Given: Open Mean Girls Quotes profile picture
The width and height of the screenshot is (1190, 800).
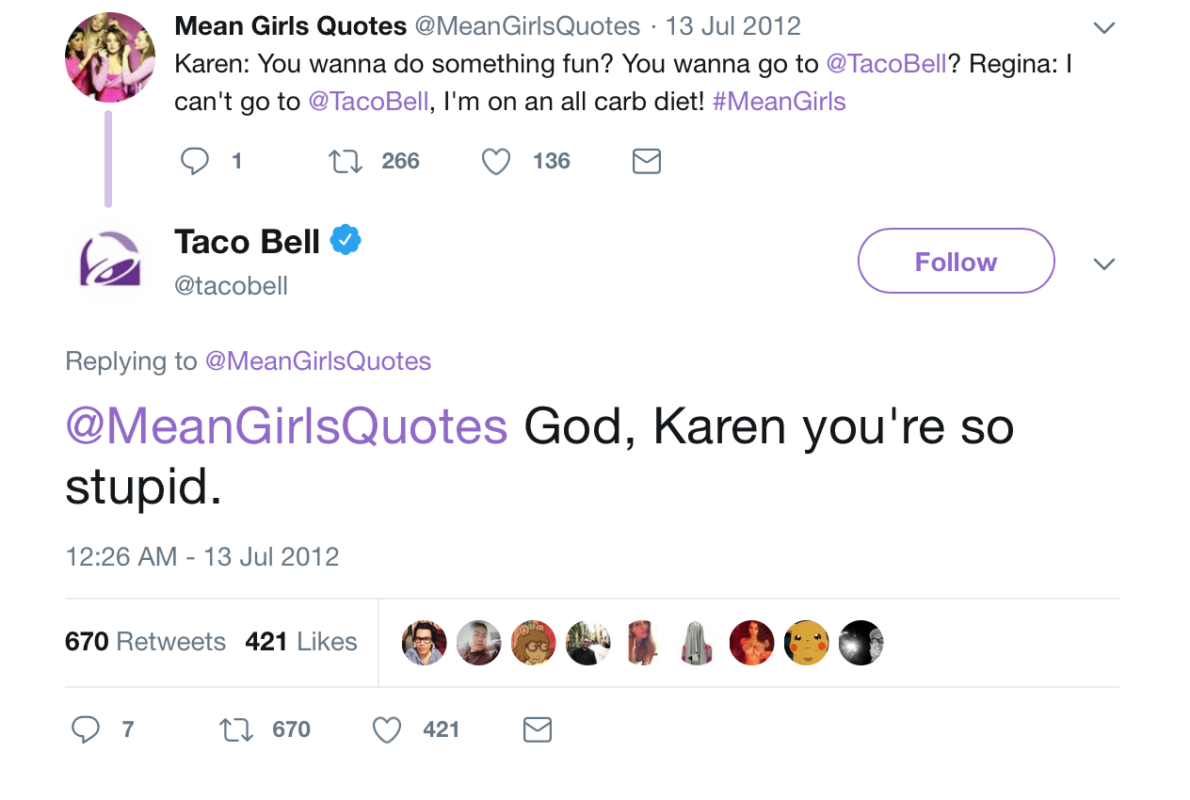Looking at the screenshot, I should pyautogui.click(x=109, y=57).
